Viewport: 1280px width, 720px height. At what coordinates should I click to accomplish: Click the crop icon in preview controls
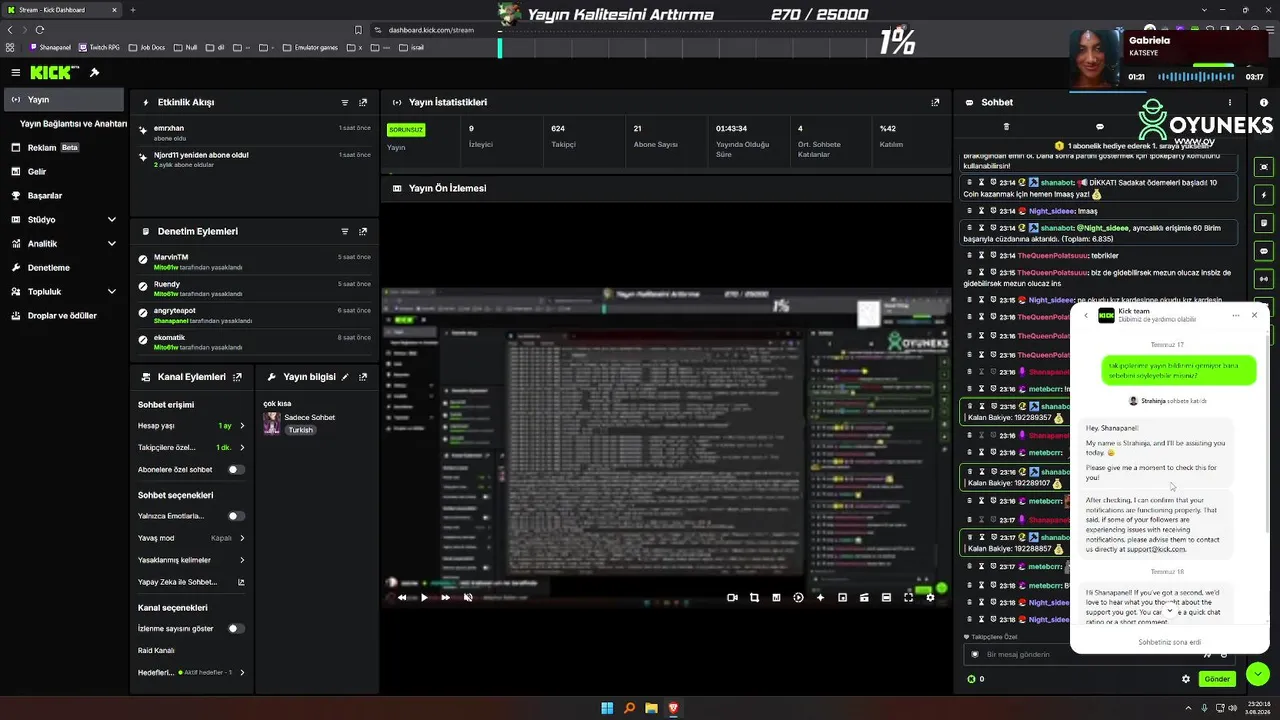click(x=754, y=597)
